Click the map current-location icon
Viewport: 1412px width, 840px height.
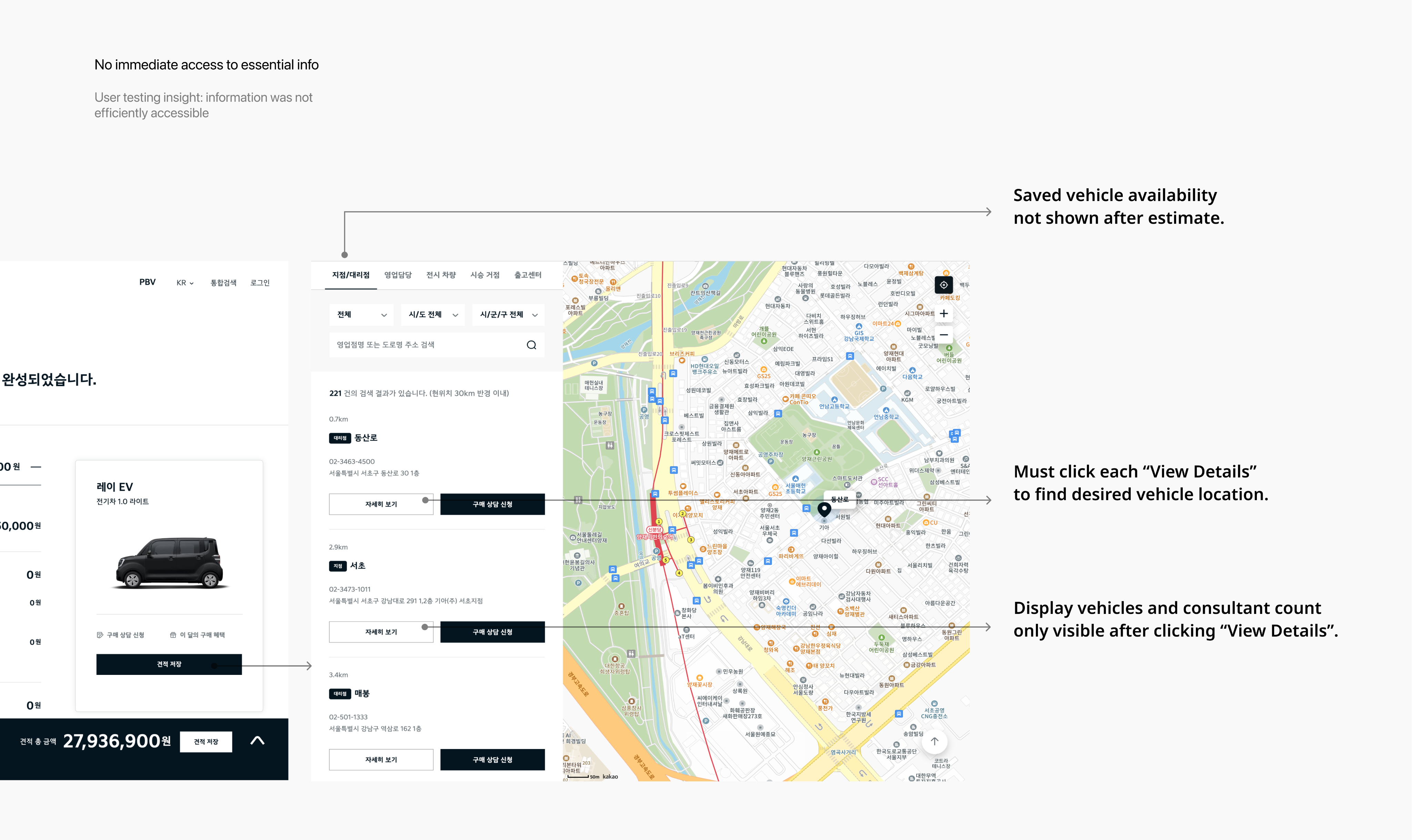coord(944,285)
